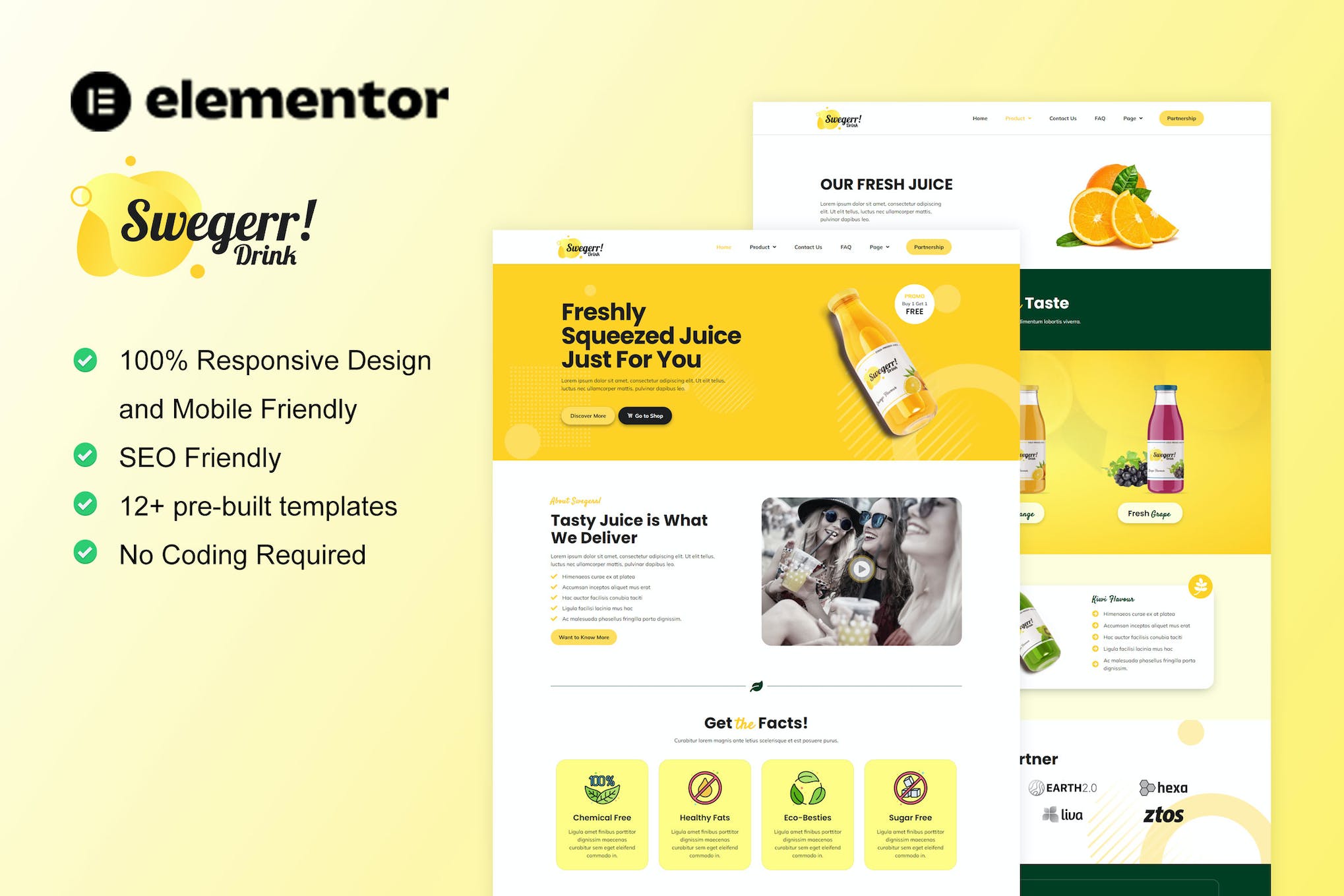The width and height of the screenshot is (1344, 896).
Task: Click the FAQ navigation link
Action: click(x=845, y=247)
